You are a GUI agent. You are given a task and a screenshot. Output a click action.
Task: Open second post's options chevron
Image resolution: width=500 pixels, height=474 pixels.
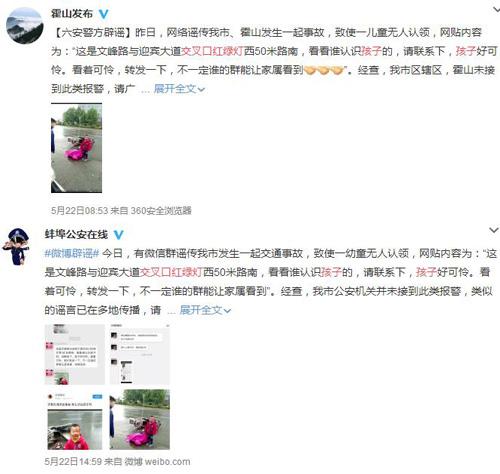[494, 230]
